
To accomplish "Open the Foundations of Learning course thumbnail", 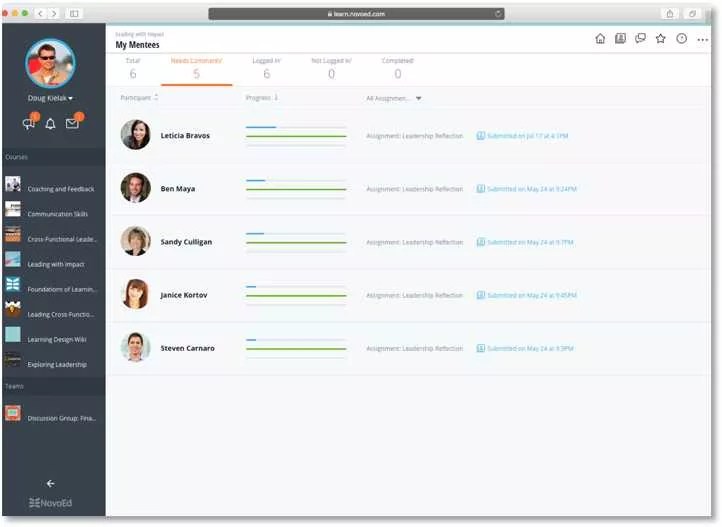I will pos(13,284).
